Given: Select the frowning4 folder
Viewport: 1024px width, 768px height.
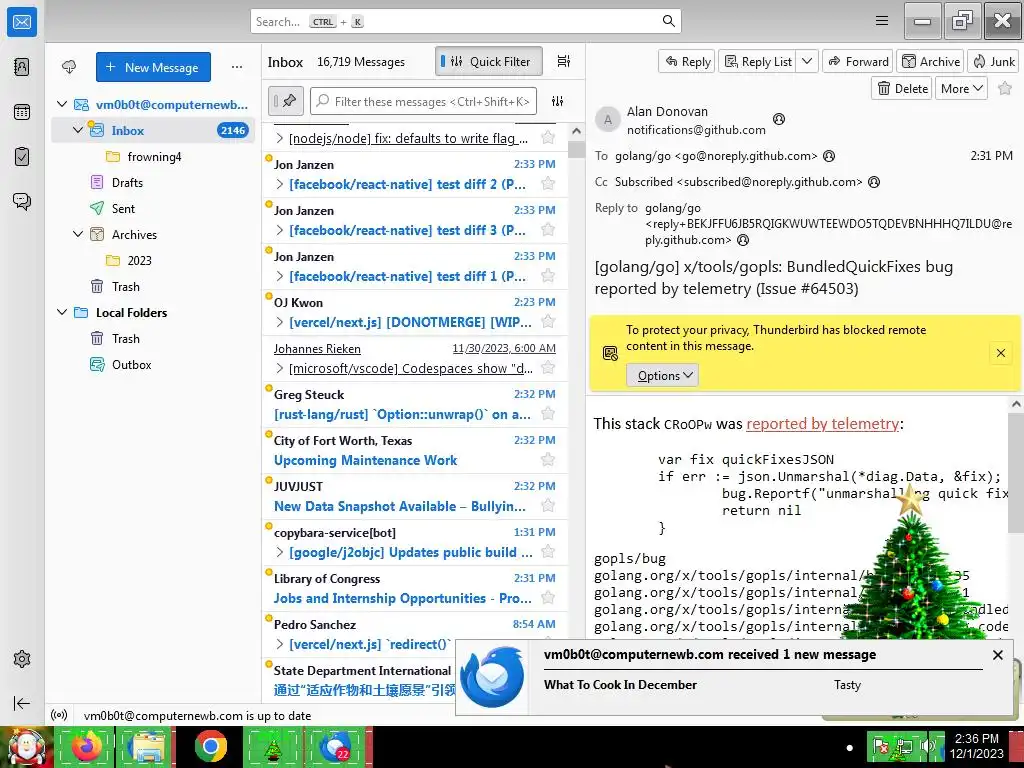Looking at the screenshot, I should click(154, 157).
